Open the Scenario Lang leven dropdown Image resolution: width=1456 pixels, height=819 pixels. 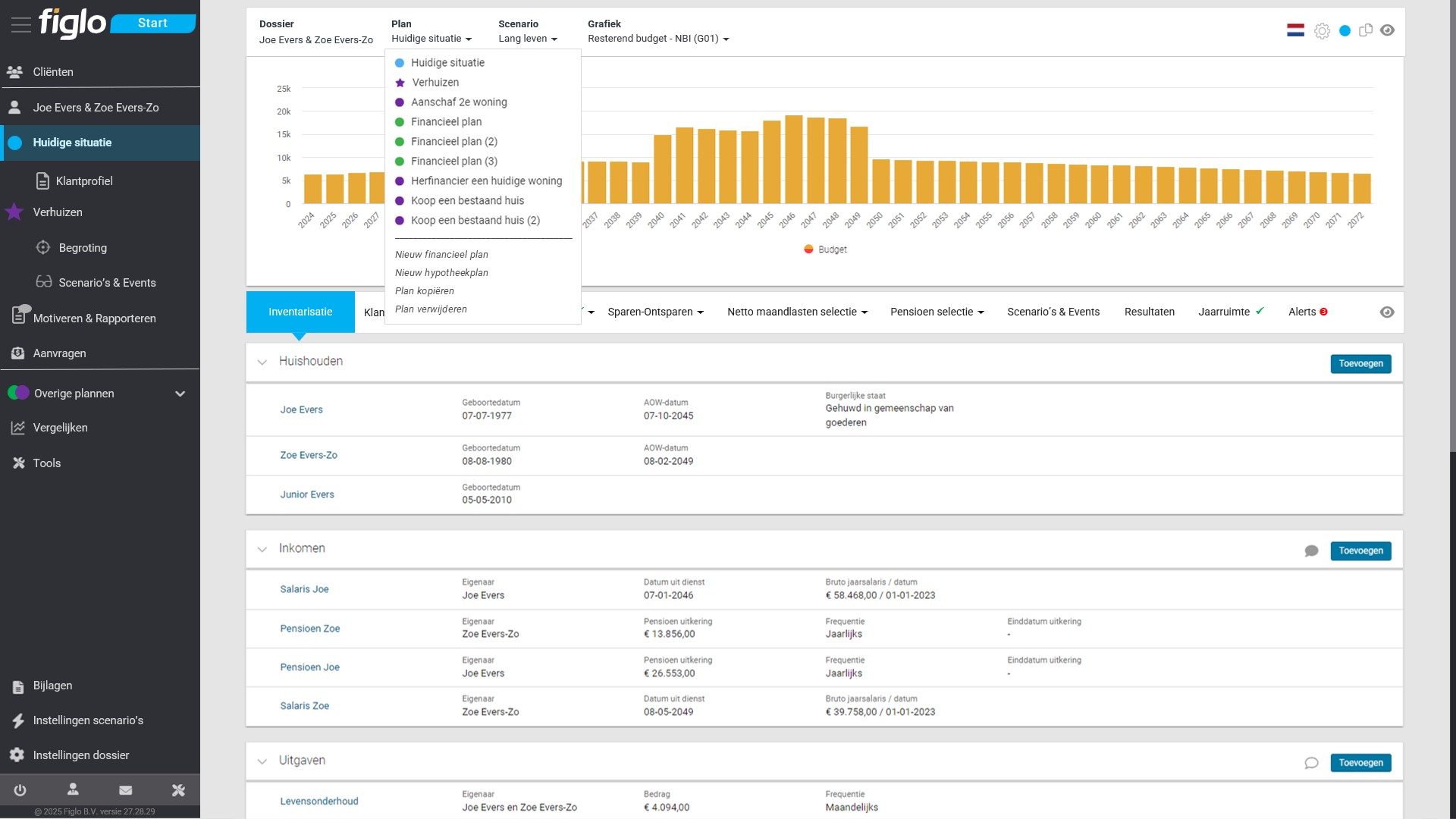tap(528, 39)
